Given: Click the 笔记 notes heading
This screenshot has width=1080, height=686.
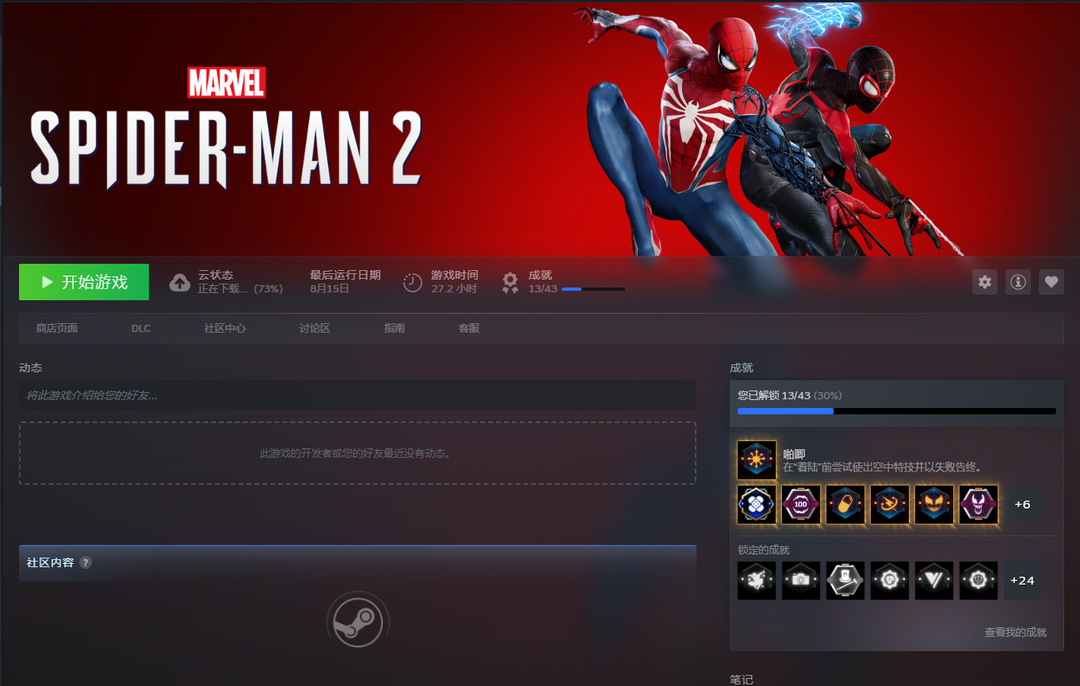Looking at the screenshot, I should (741, 680).
